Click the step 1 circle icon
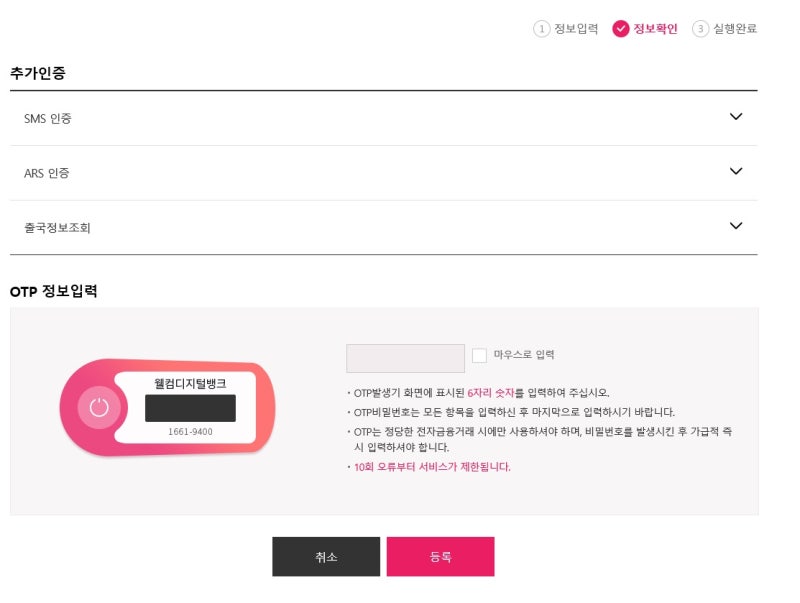Screen dimensions: 800x603 point(541,29)
